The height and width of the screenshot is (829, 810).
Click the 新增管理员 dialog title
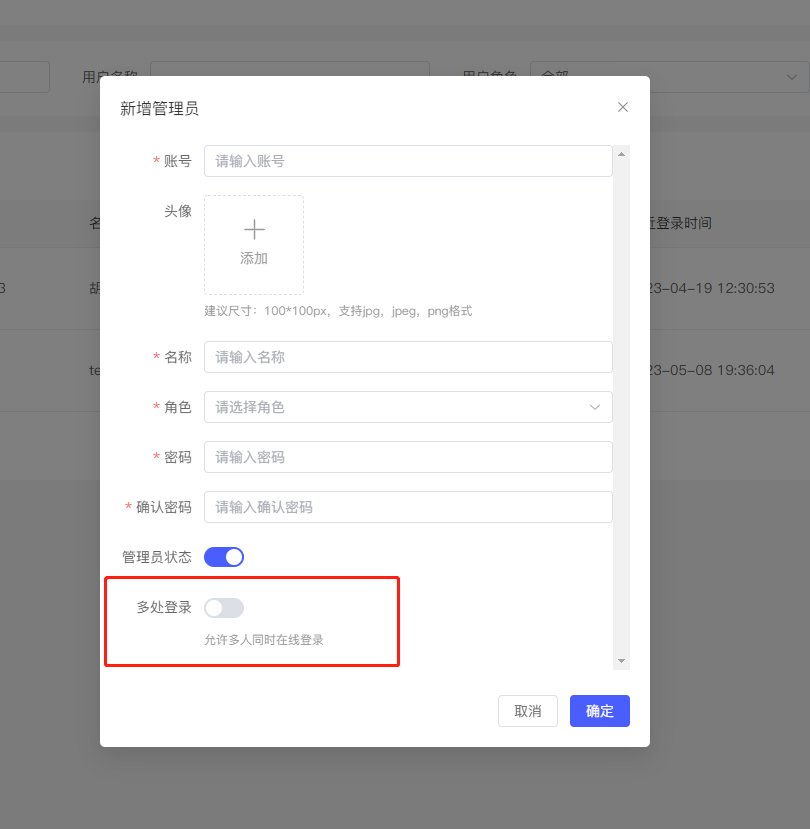159,108
